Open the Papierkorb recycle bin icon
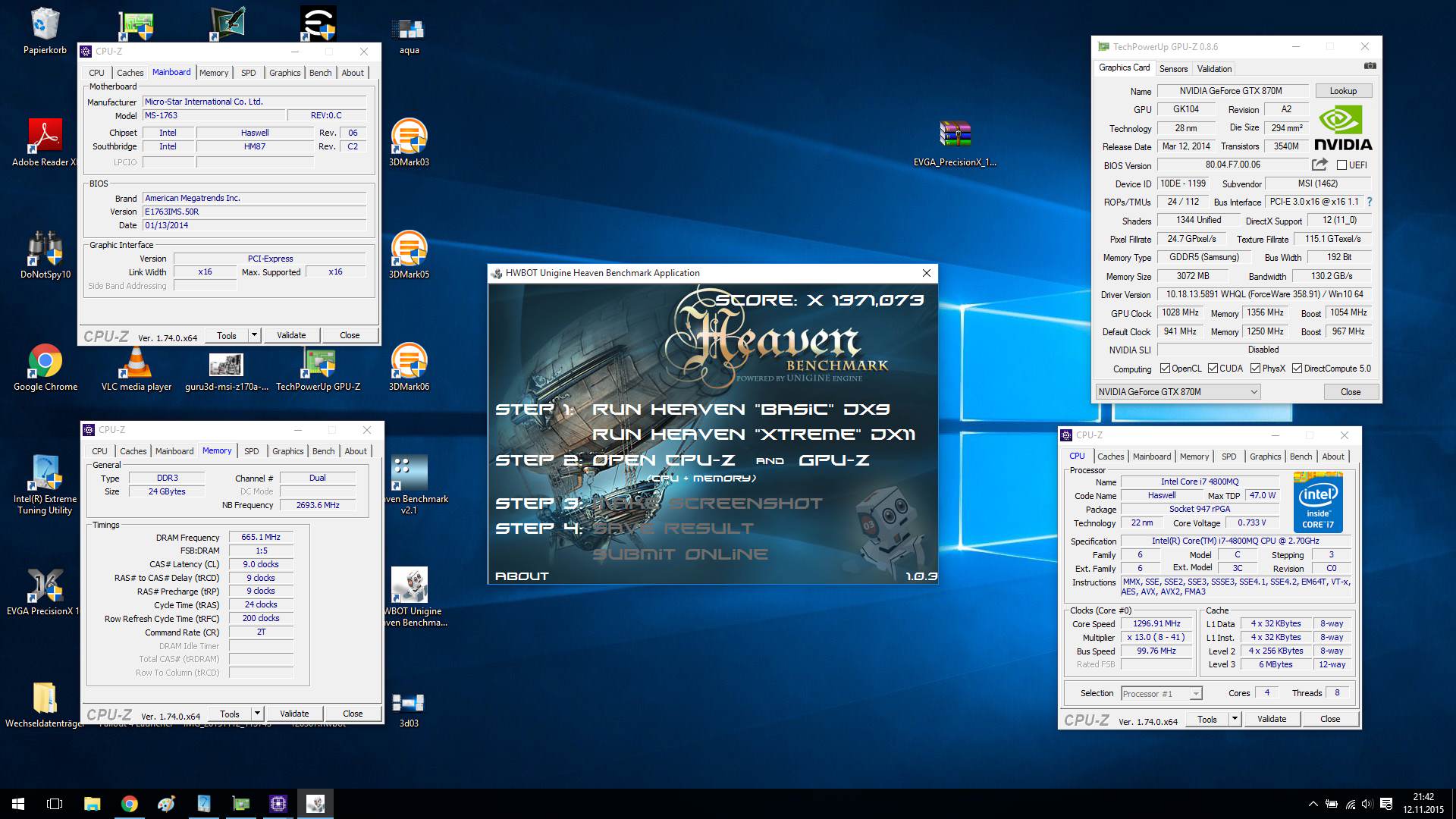 coord(45,31)
